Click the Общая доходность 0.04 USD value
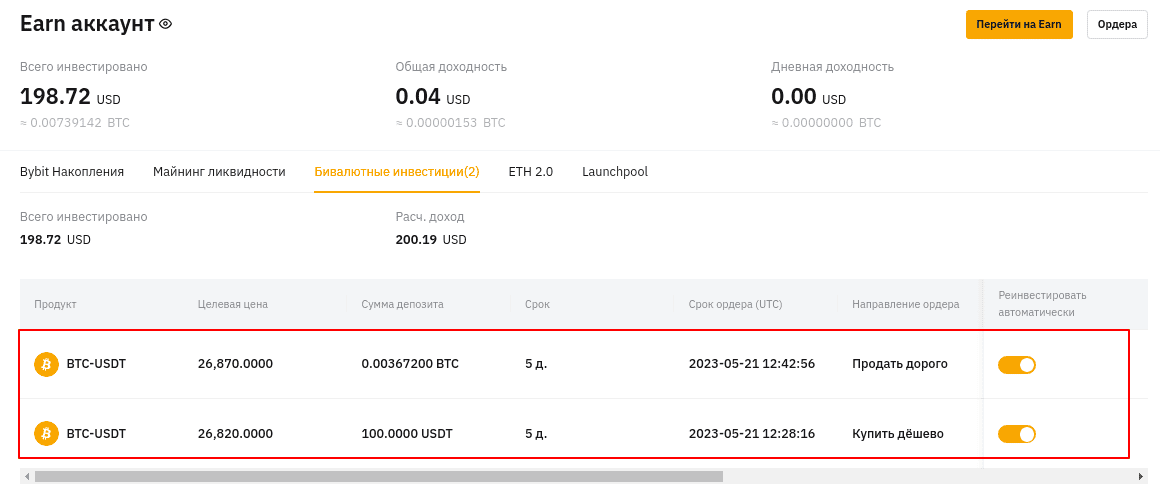The width and height of the screenshot is (1160, 496). pyautogui.click(x=433, y=96)
